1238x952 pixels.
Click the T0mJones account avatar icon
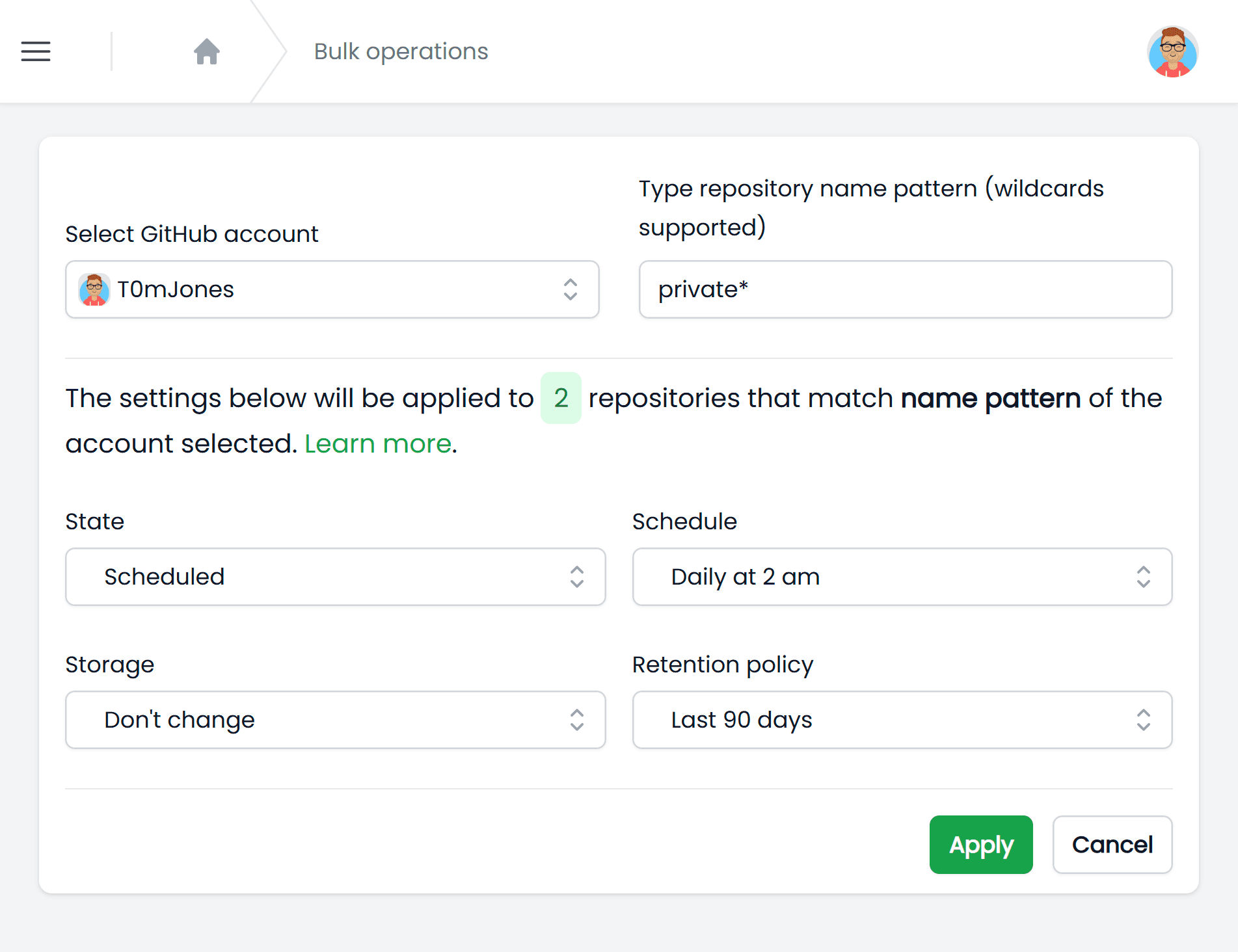click(x=94, y=289)
